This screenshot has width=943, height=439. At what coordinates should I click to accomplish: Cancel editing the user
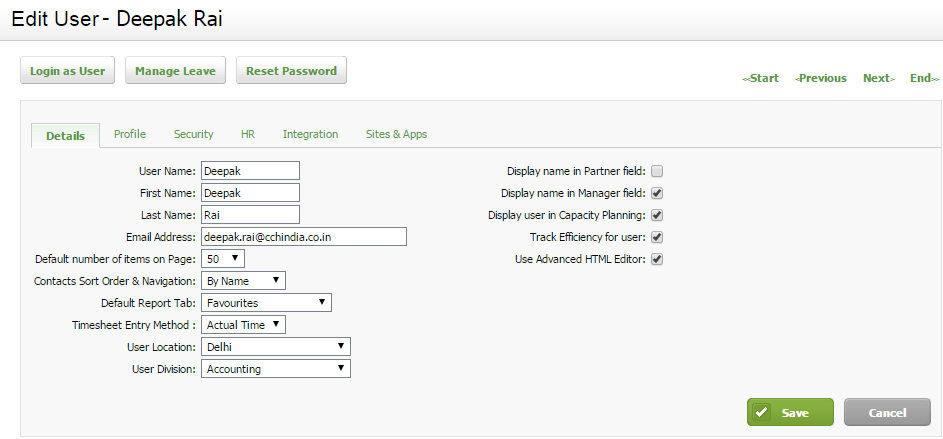point(887,413)
